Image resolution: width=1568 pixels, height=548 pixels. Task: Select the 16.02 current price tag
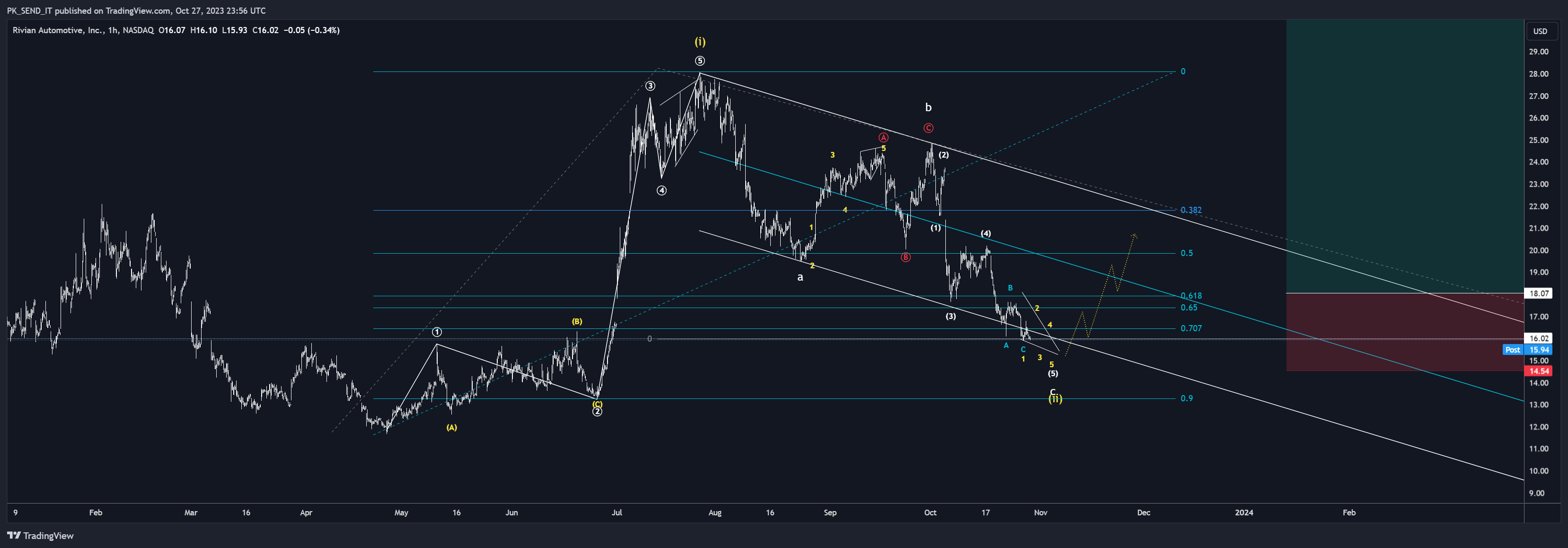[1539, 338]
